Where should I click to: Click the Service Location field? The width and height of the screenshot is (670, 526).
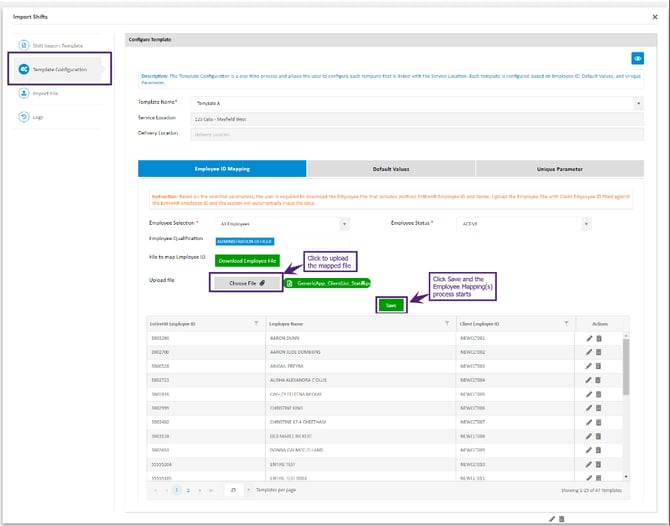417,119
